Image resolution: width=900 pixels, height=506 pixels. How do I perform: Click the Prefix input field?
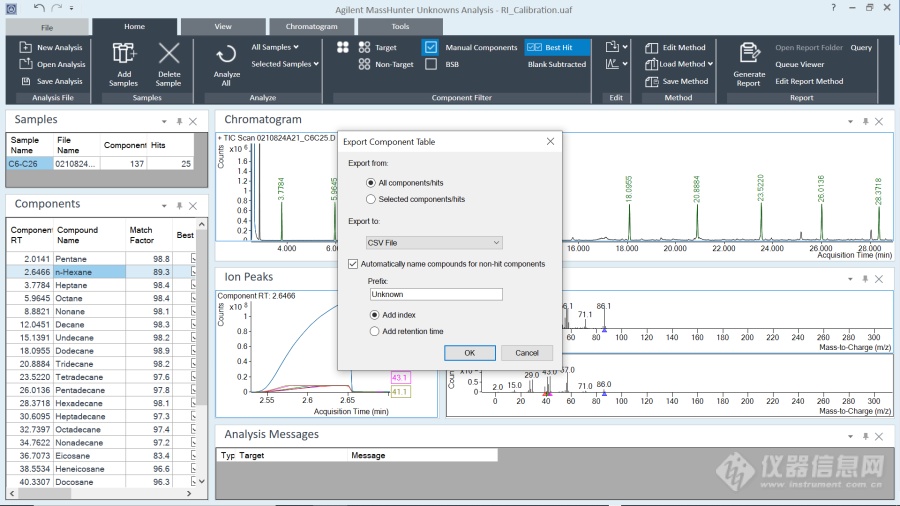436,294
